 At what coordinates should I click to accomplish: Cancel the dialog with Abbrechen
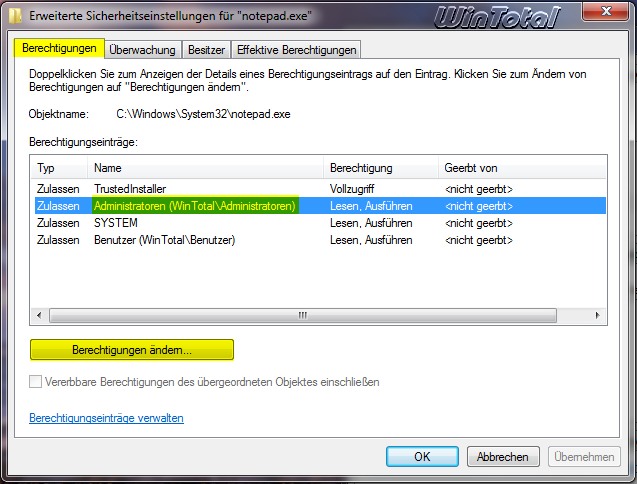click(x=503, y=457)
